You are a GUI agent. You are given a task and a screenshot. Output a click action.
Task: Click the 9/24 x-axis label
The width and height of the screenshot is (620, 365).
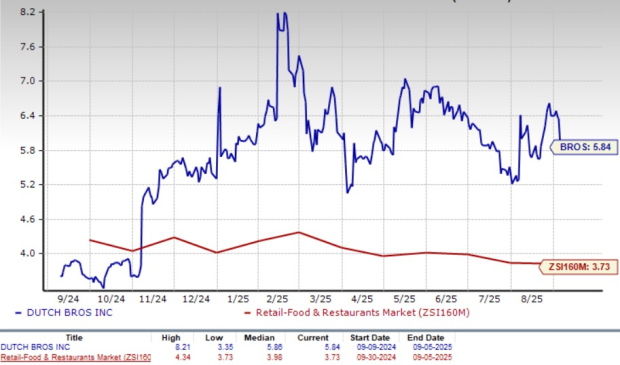click(x=69, y=299)
